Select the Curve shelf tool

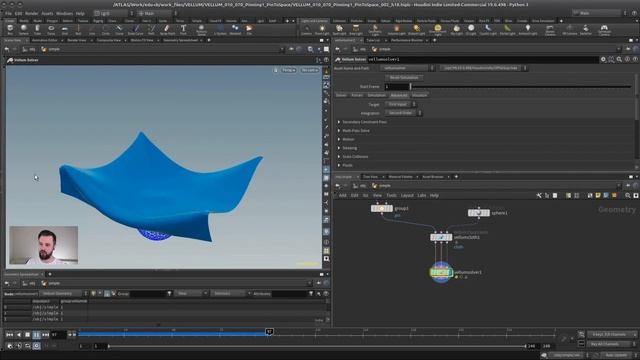(x=119, y=29)
